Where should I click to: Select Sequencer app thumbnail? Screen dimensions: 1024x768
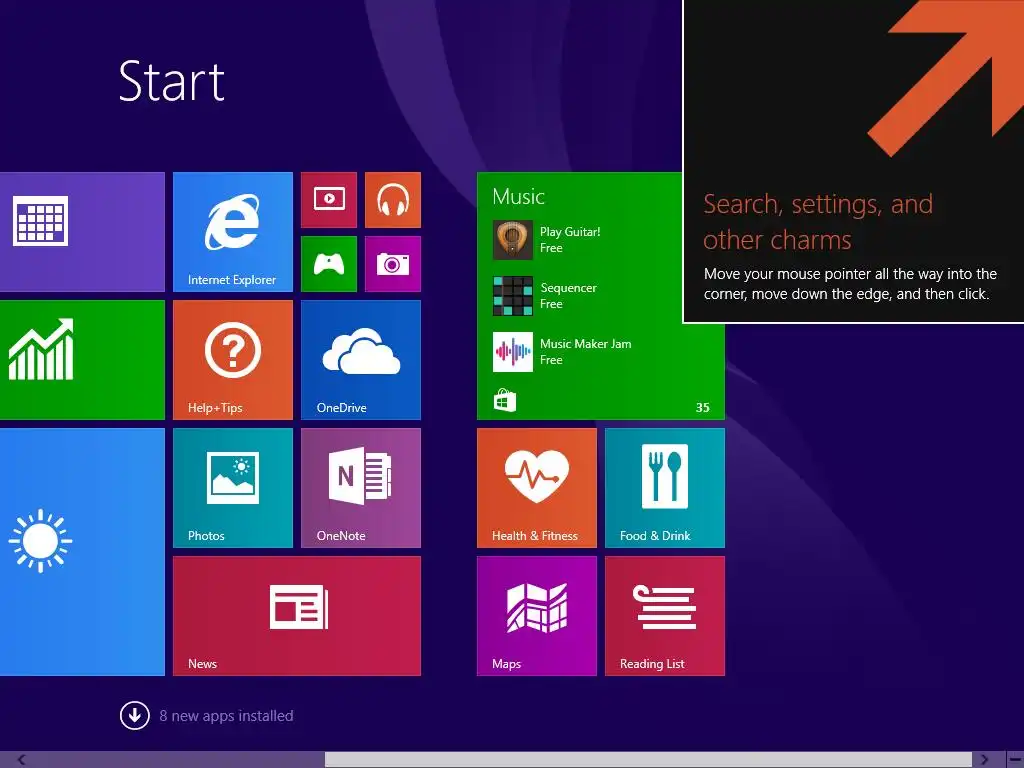(513, 296)
